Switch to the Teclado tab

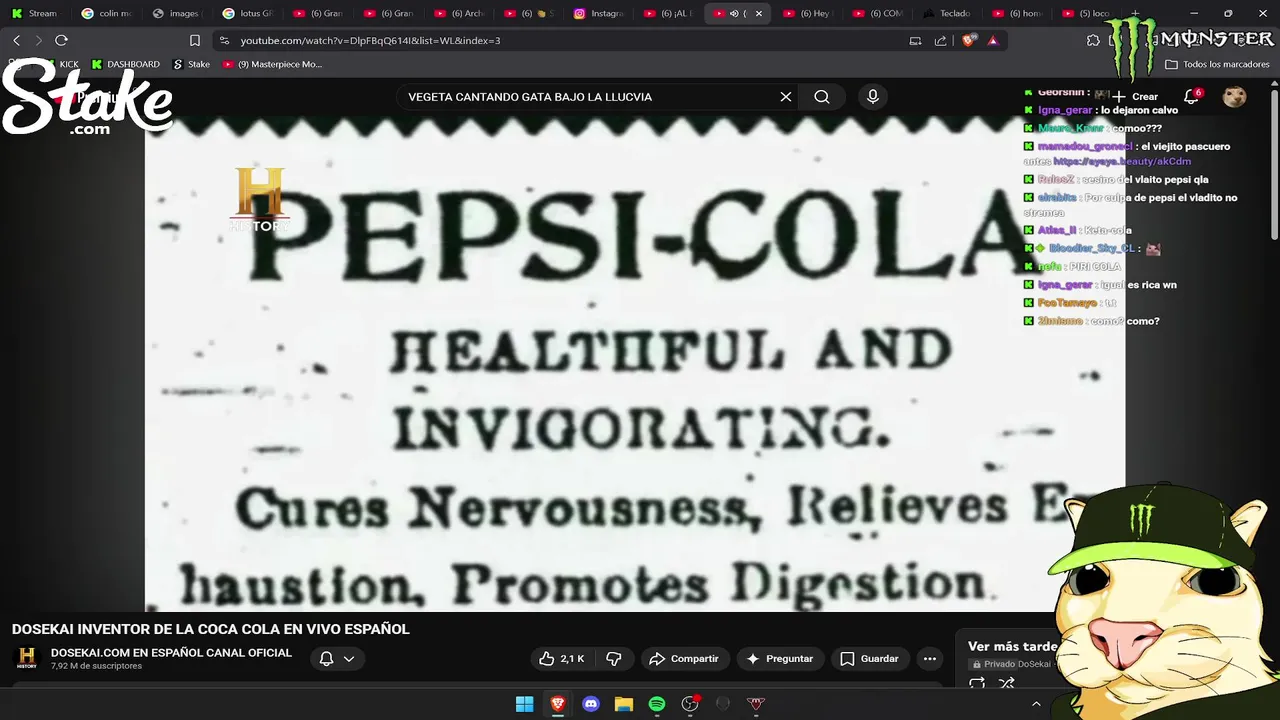click(947, 13)
